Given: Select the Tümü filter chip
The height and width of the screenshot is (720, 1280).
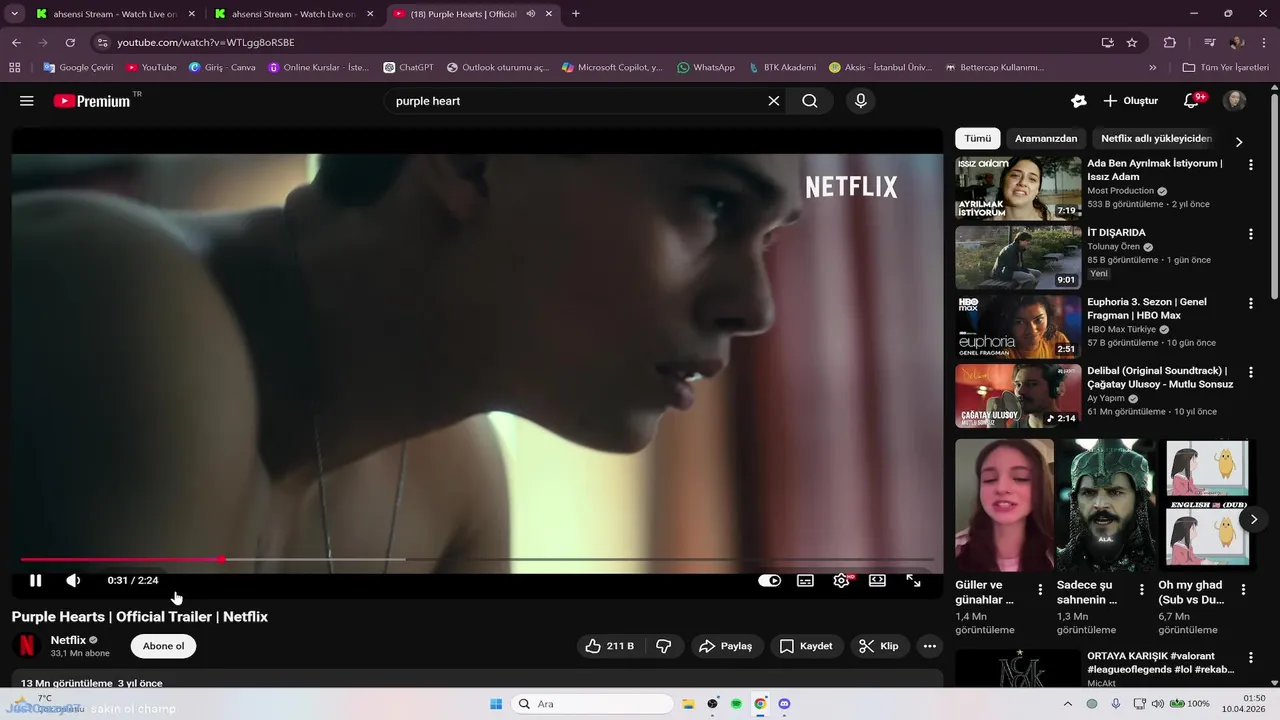Looking at the screenshot, I should coord(977,139).
